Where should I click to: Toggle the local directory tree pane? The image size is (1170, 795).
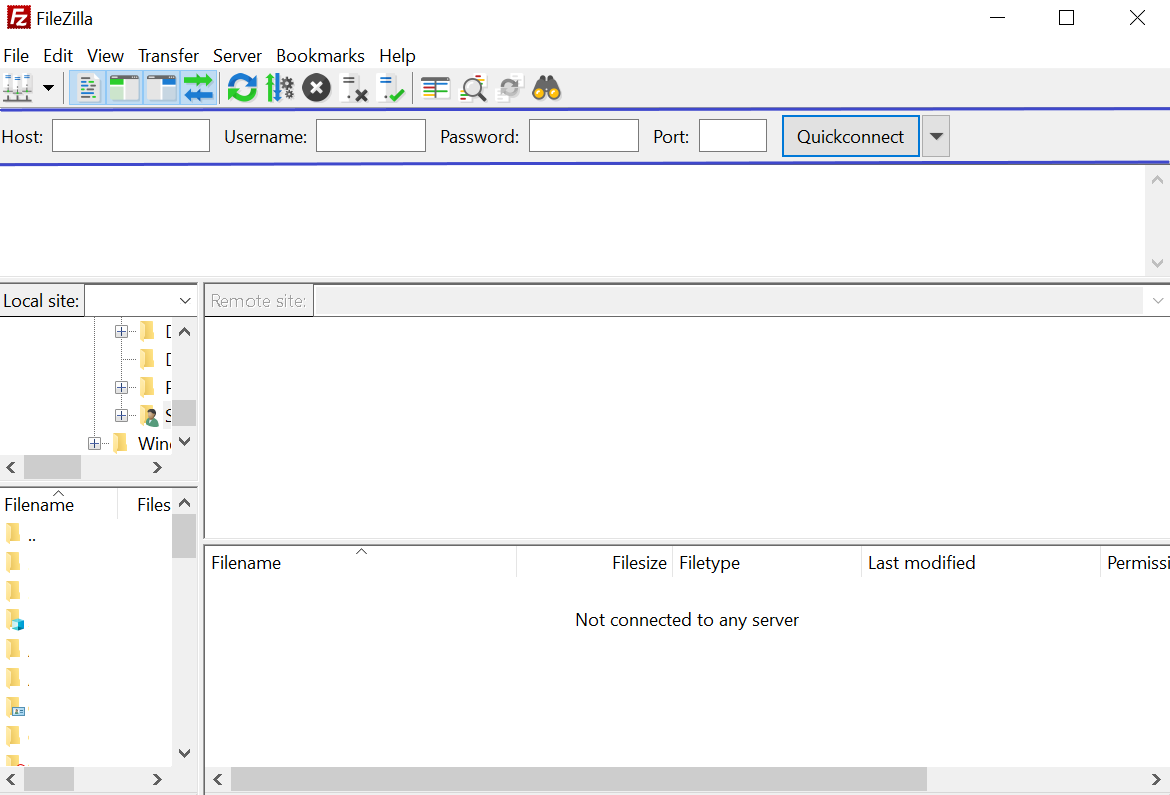(125, 88)
